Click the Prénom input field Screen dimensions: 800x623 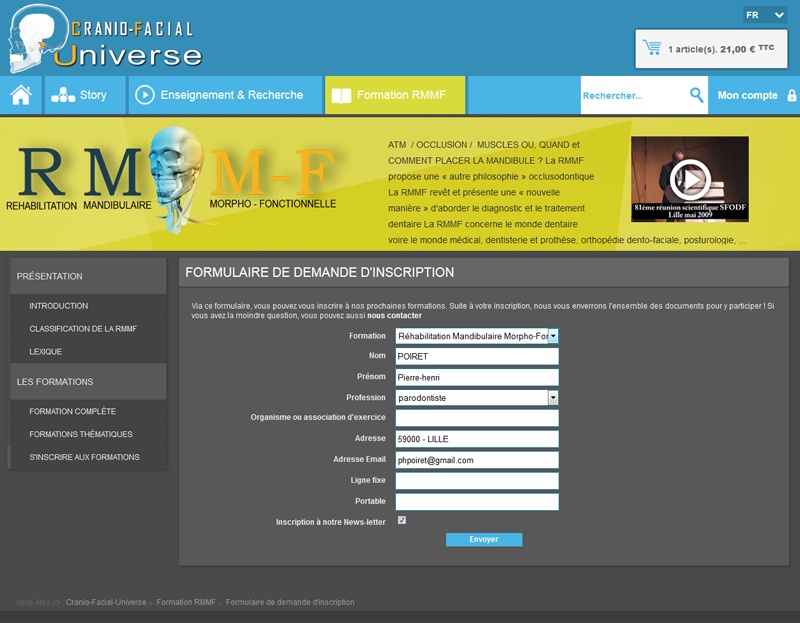click(477, 377)
